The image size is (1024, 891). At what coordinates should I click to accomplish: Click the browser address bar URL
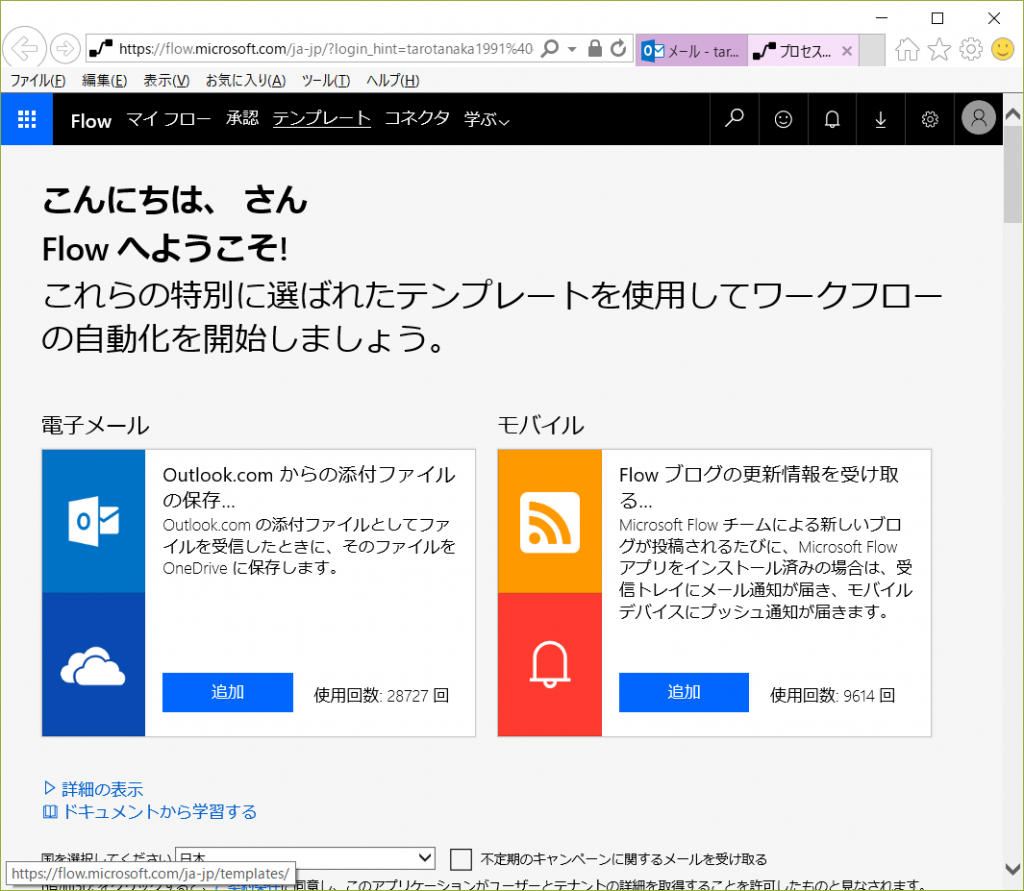coord(325,49)
